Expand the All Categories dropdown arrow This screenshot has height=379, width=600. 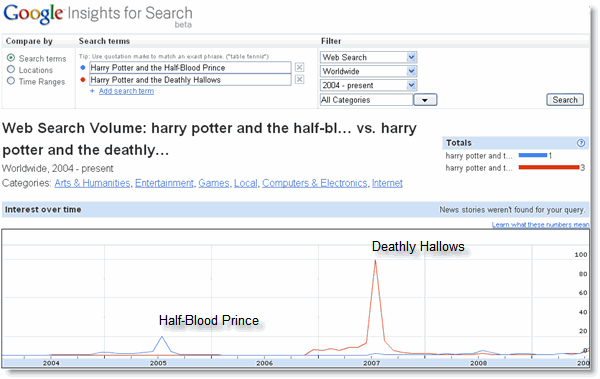pos(425,100)
